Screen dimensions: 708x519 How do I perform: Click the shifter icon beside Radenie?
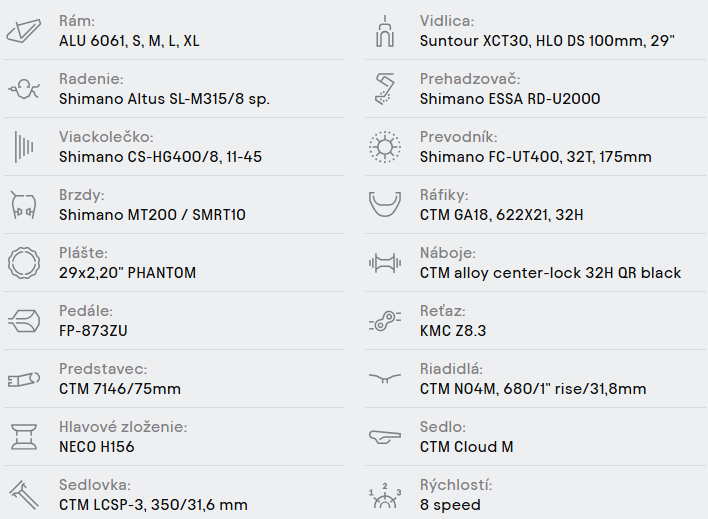[25, 89]
